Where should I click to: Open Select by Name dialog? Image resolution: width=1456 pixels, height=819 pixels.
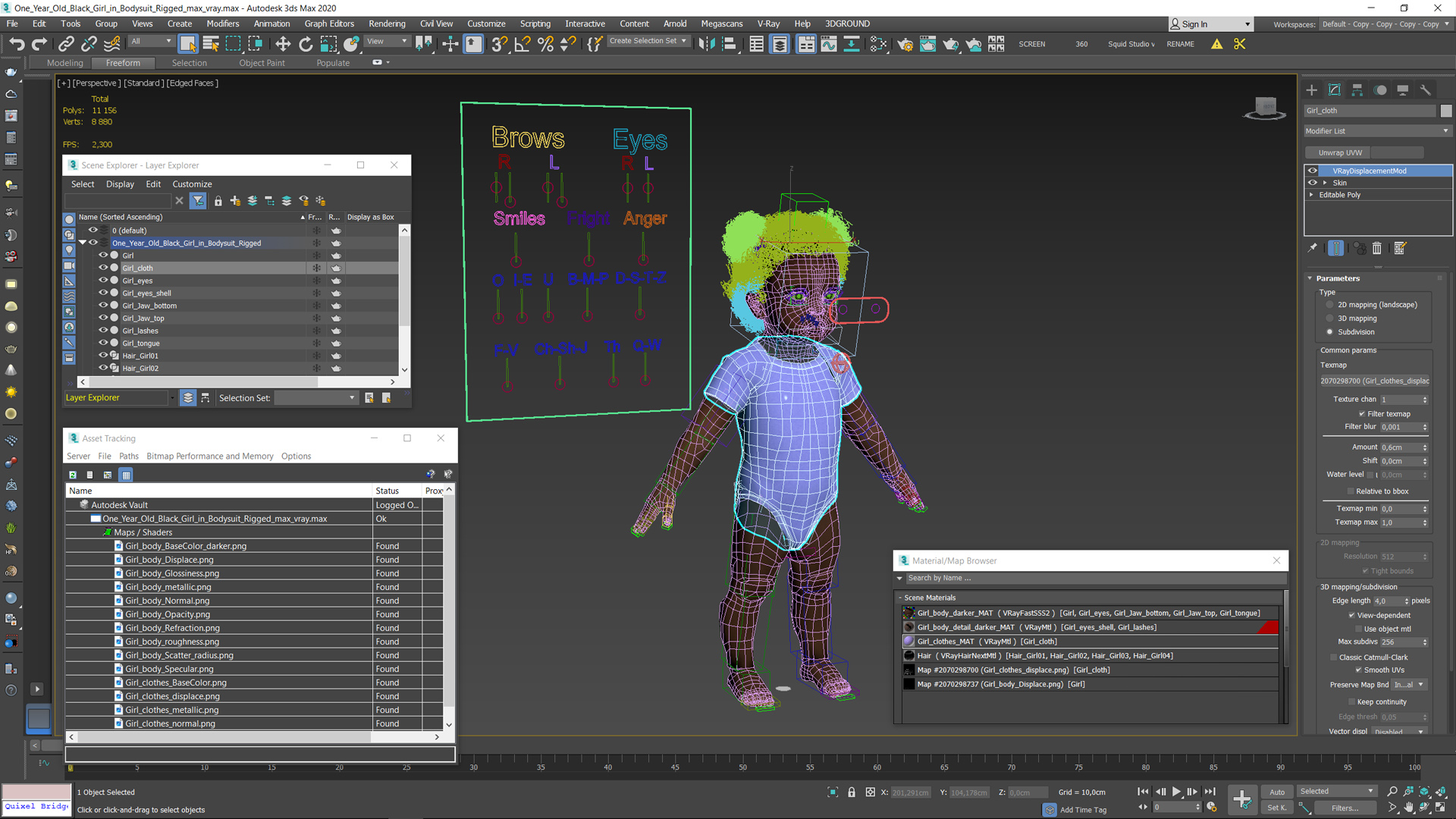coord(211,44)
